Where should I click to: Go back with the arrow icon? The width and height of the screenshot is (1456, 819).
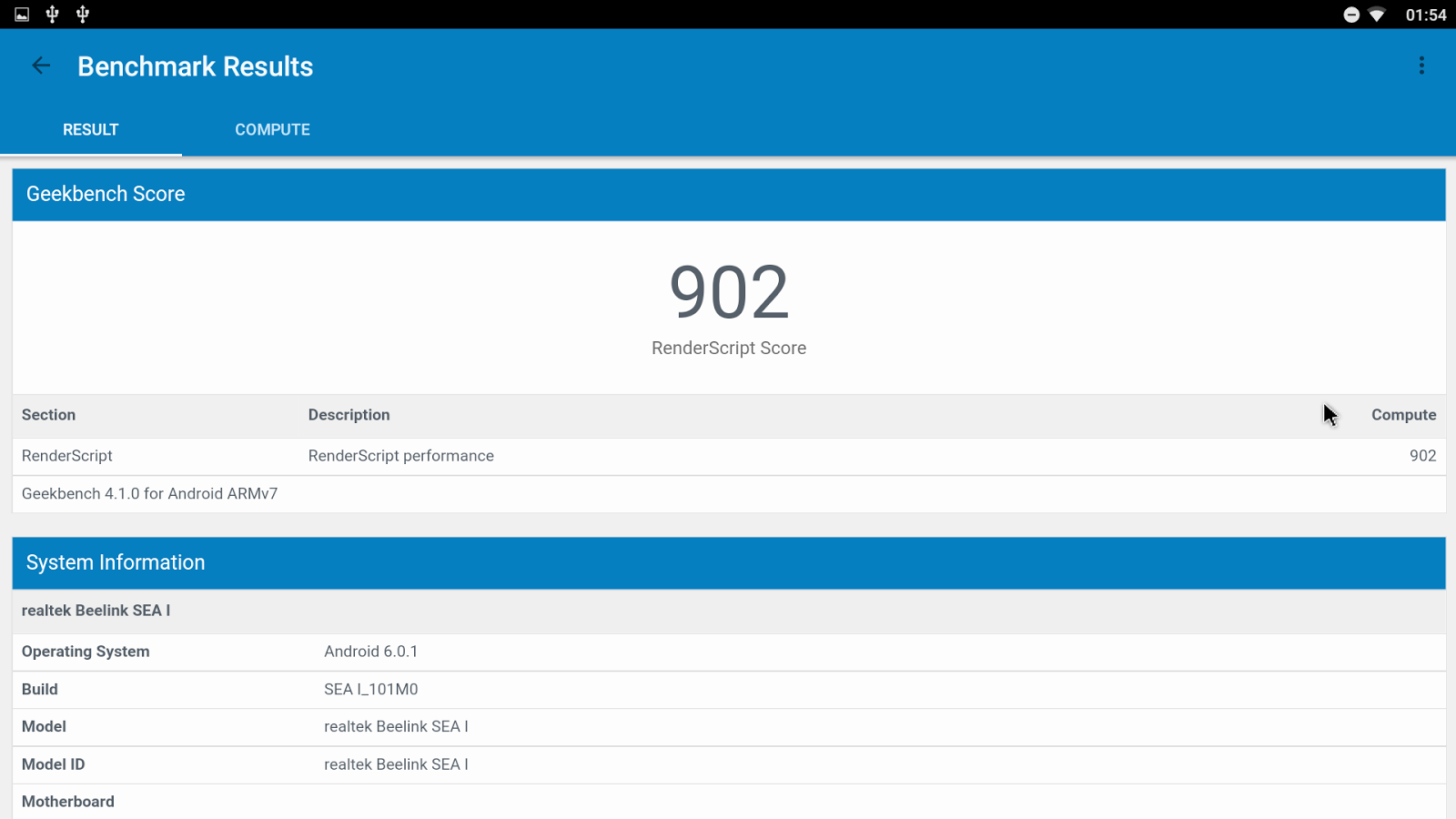41,66
